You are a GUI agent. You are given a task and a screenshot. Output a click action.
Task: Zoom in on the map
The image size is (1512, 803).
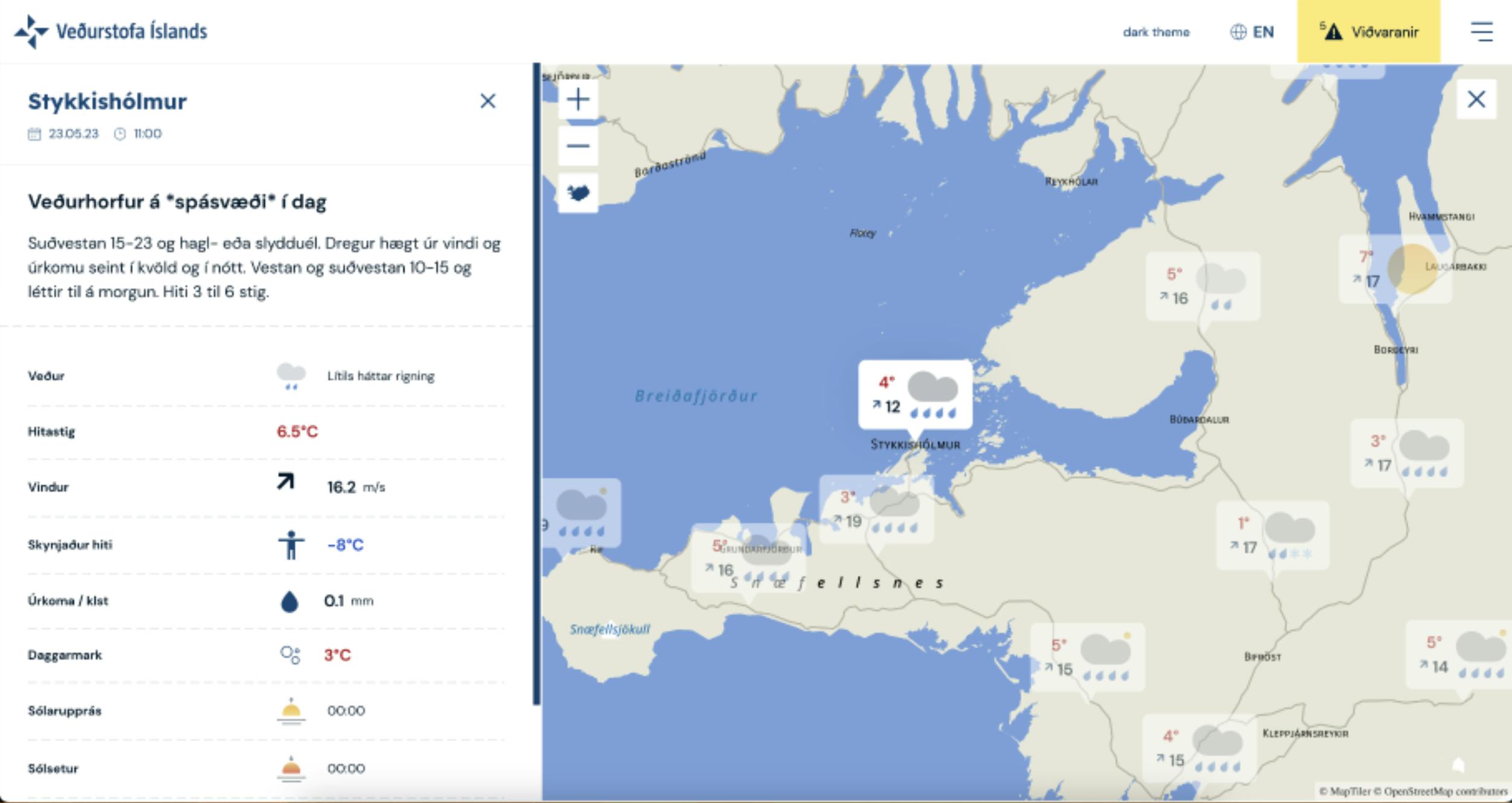[578, 100]
